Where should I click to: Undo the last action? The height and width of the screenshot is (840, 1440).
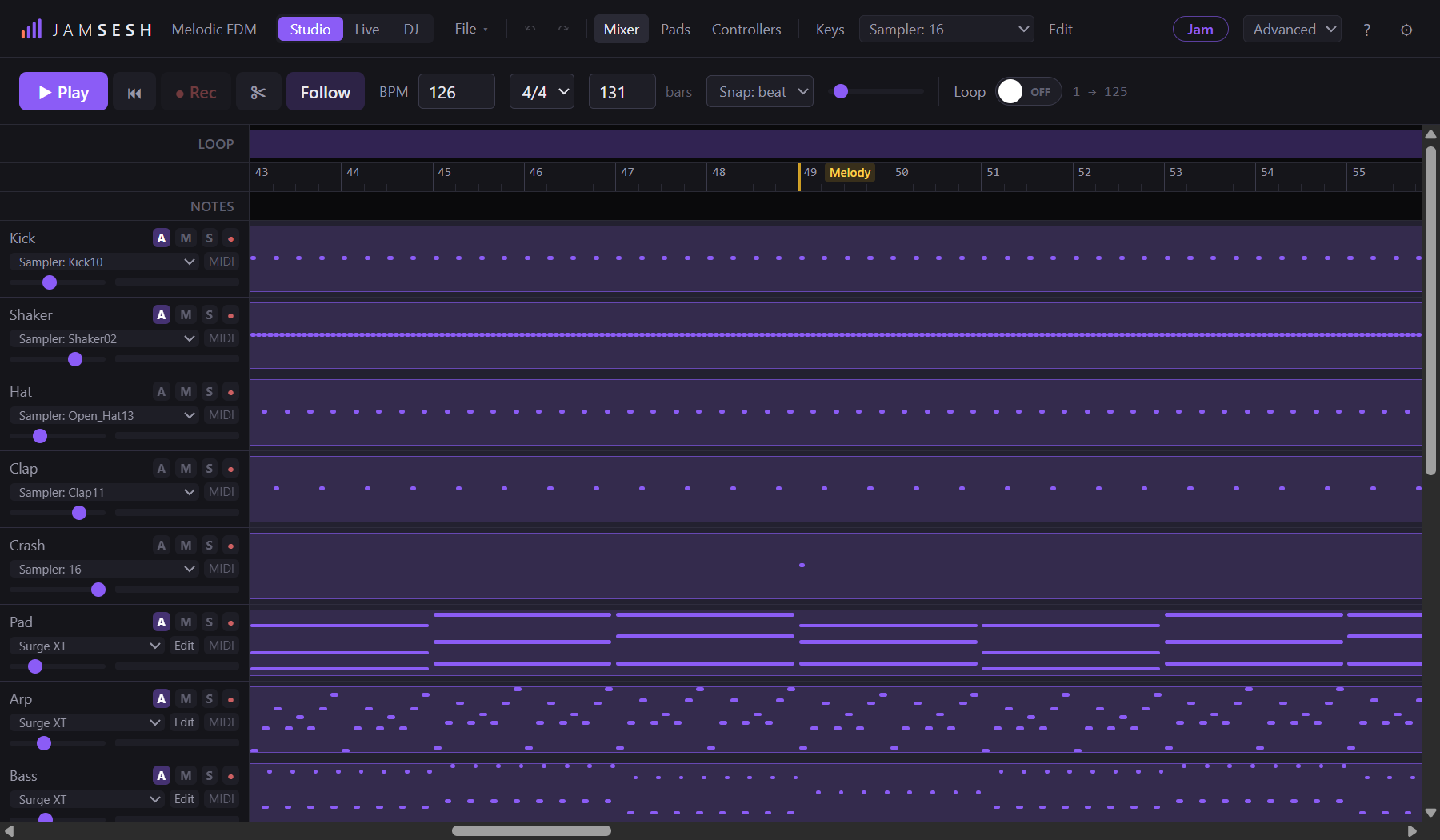(x=530, y=29)
